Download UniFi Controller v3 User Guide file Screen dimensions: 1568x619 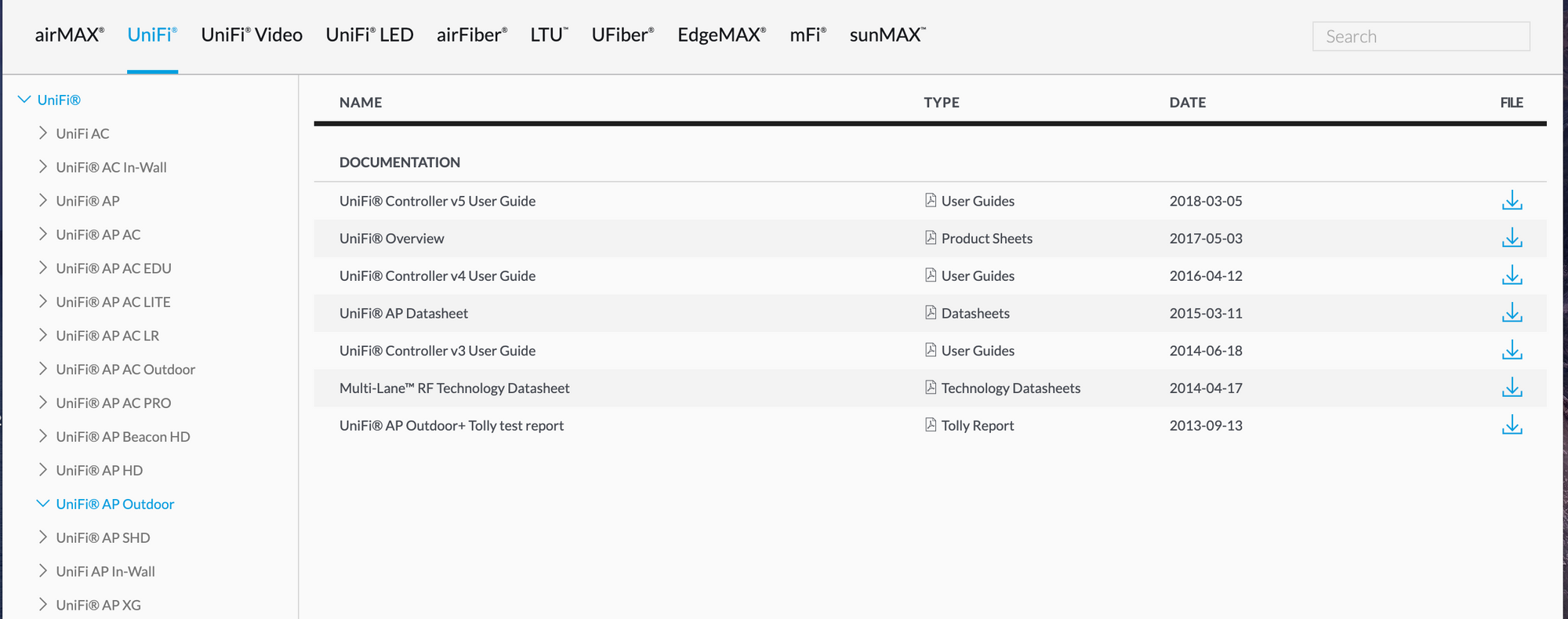[1512, 351]
